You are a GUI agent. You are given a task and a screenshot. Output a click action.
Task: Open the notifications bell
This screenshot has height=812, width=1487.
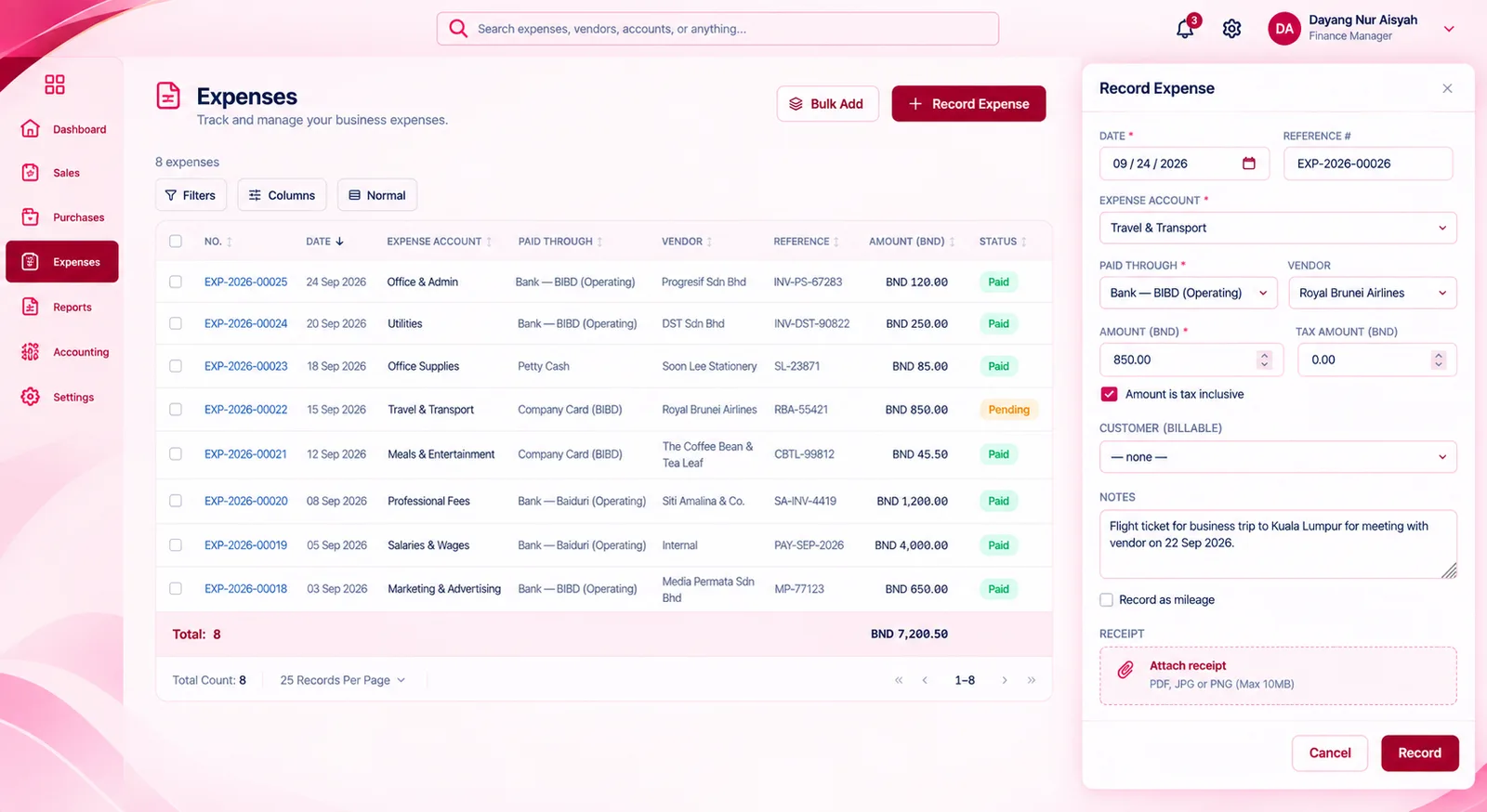(1185, 29)
